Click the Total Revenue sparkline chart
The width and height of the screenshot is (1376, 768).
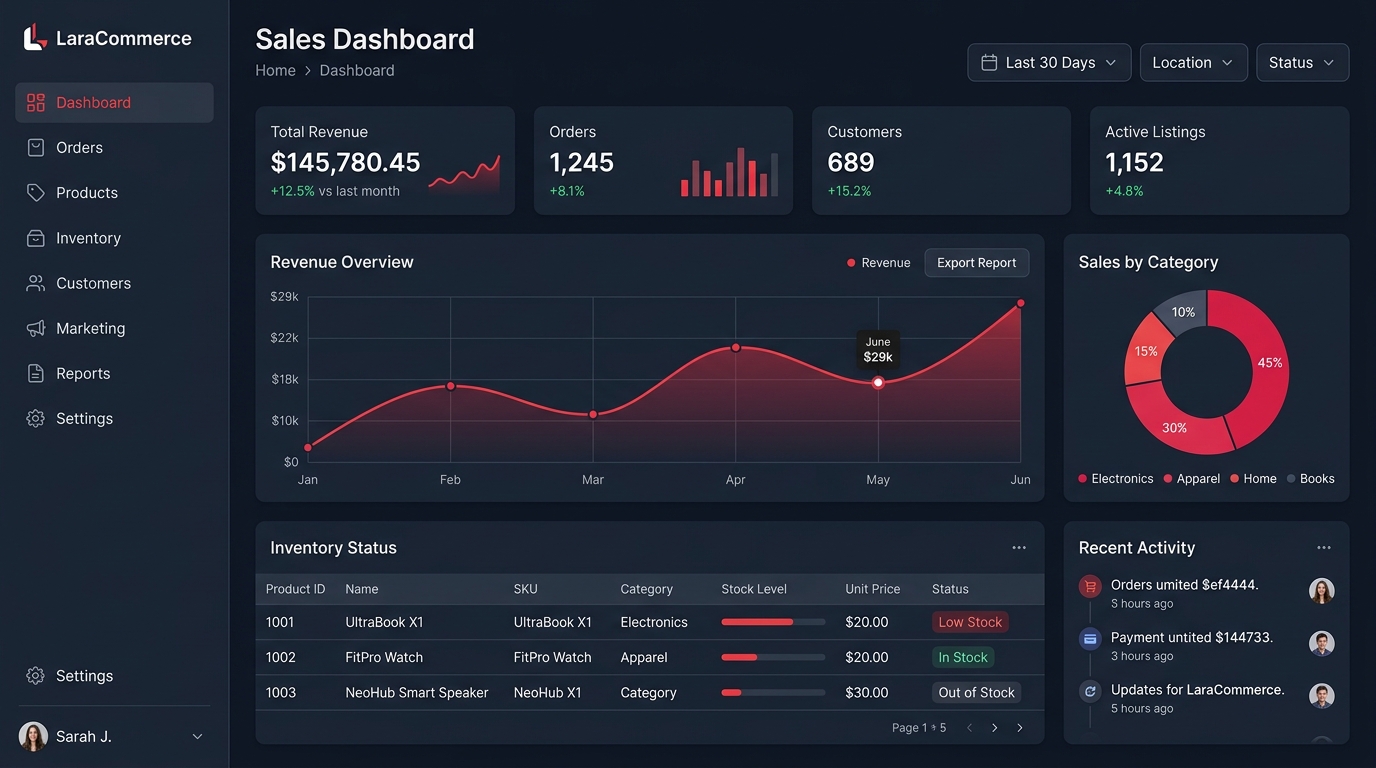click(464, 174)
